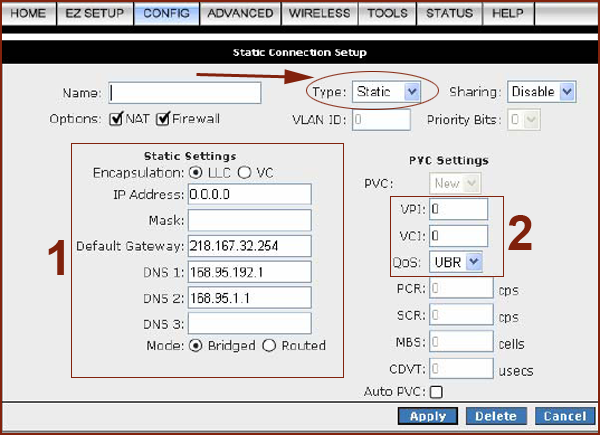Focus the connection Name input field

184,93
